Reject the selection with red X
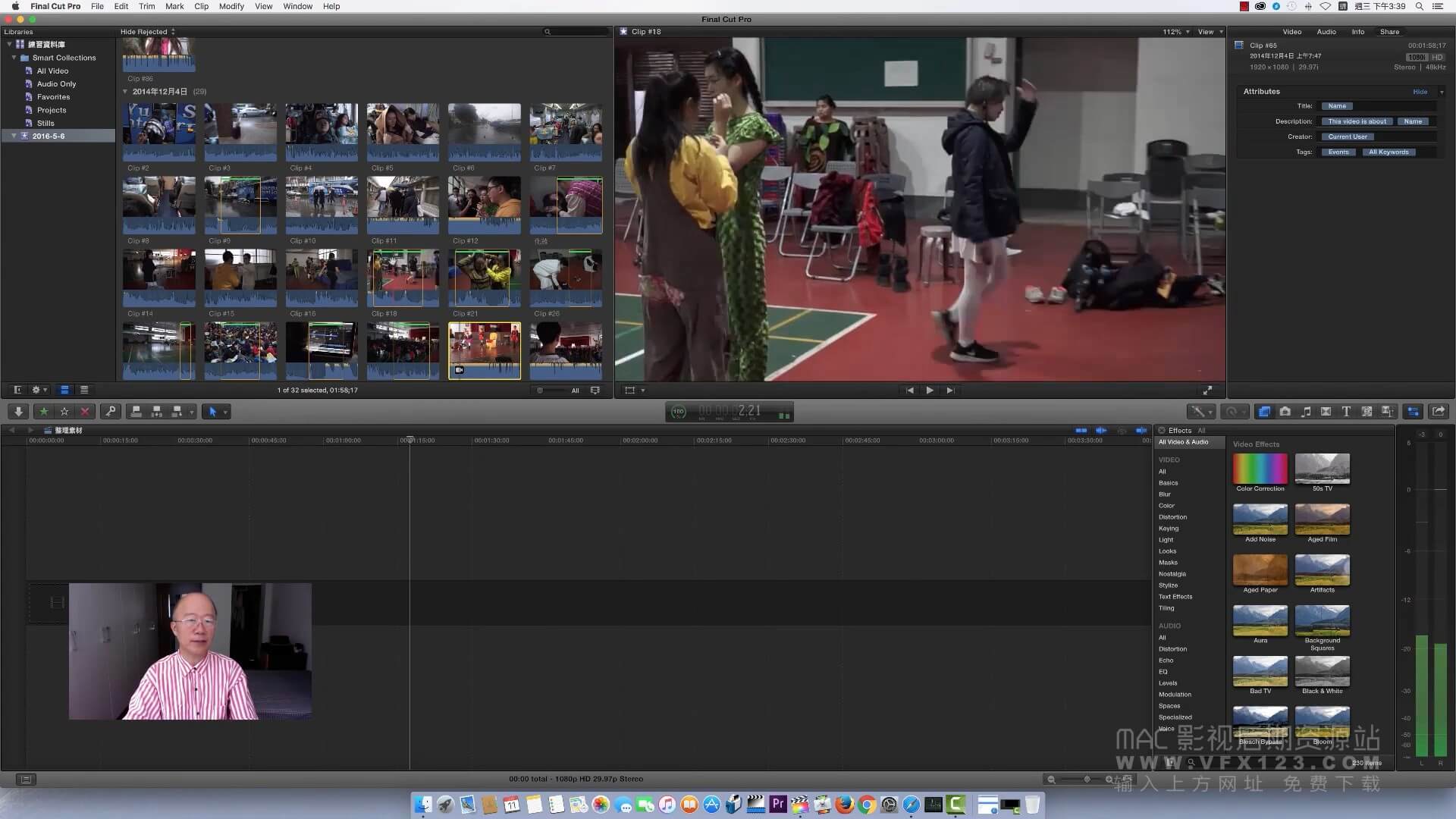This screenshot has width=1456, height=819. (85, 411)
